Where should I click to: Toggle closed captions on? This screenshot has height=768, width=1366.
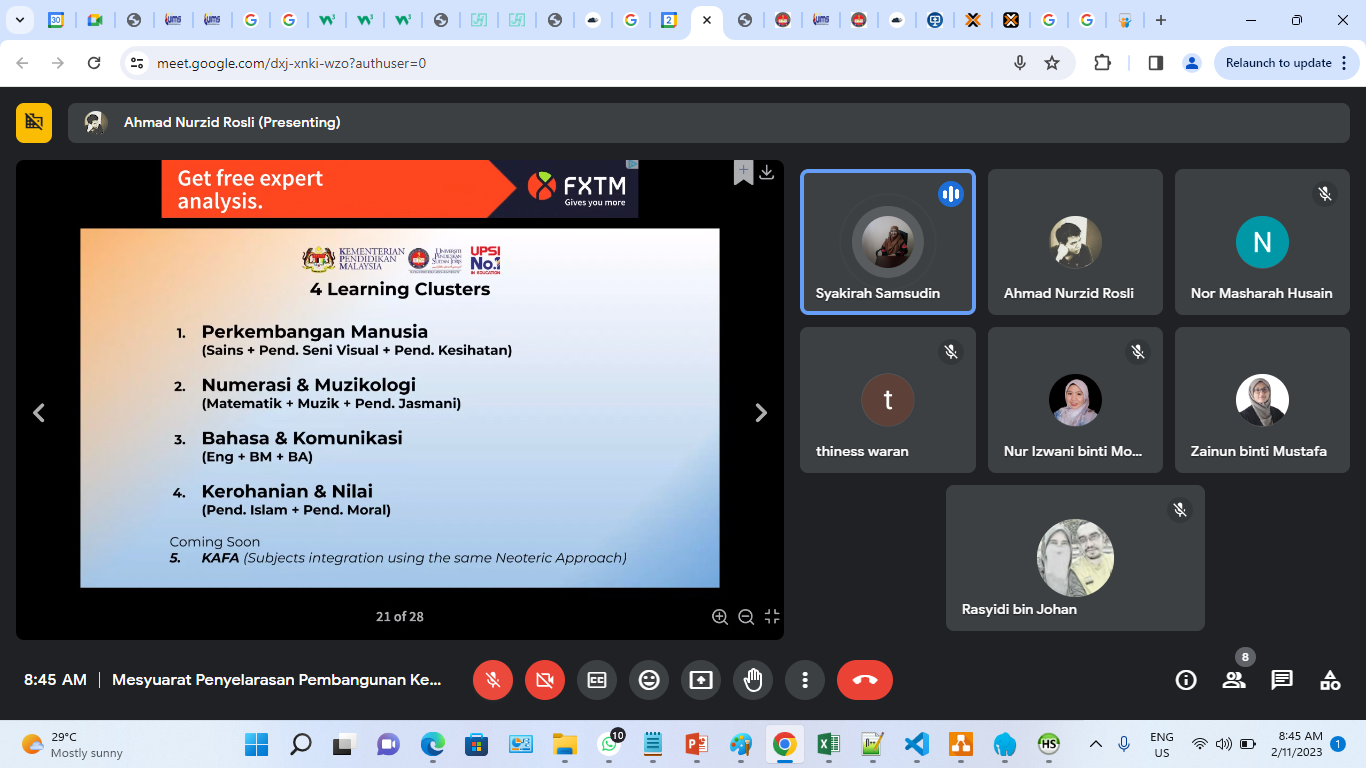[597, 680]
